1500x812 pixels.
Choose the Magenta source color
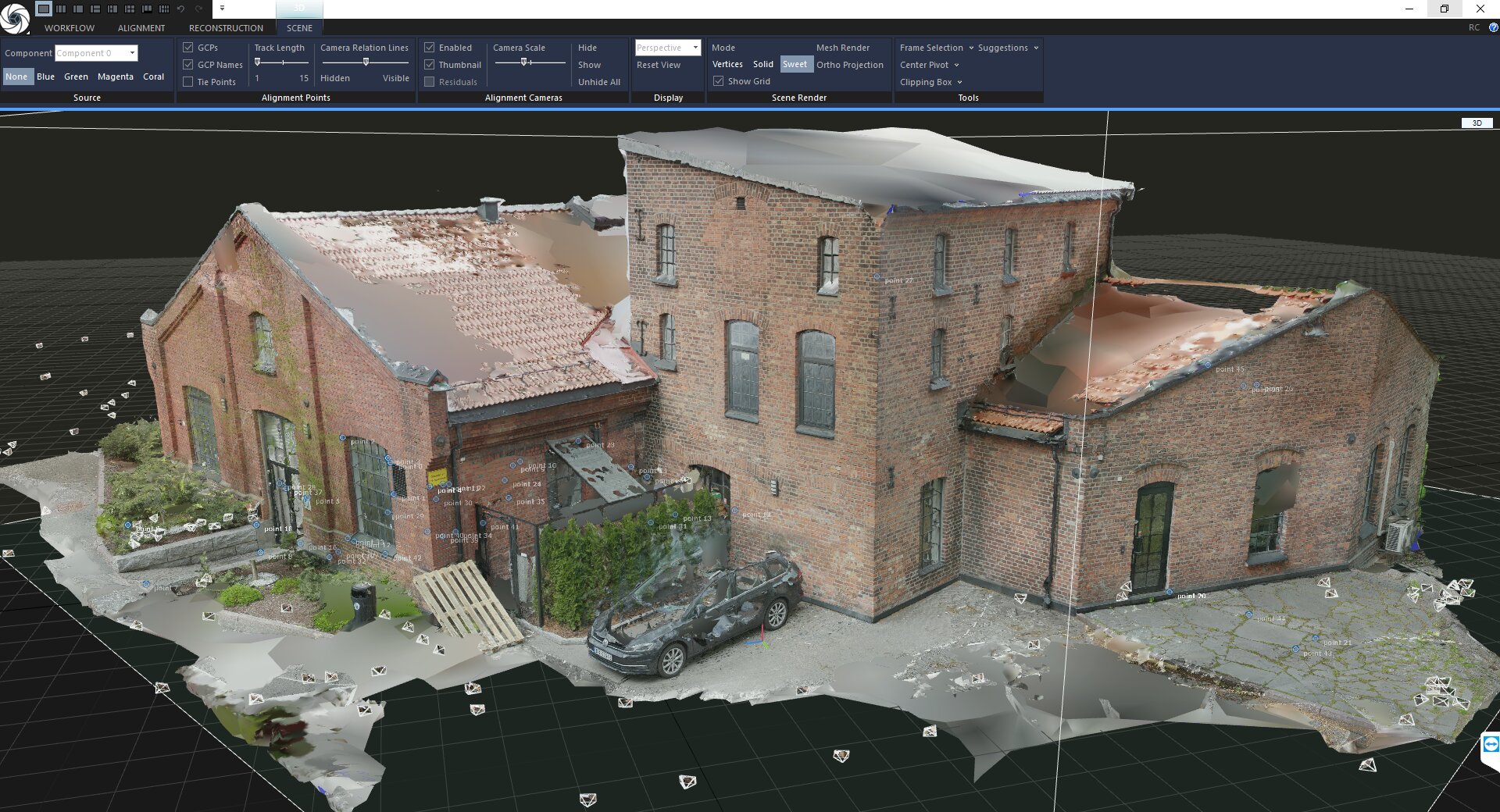click(116, 77)
